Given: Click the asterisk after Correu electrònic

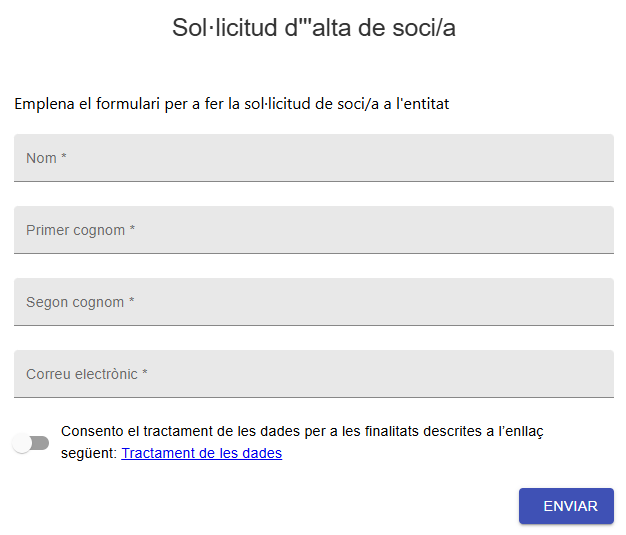Looking at the screenshot, I should click(145, 372).
